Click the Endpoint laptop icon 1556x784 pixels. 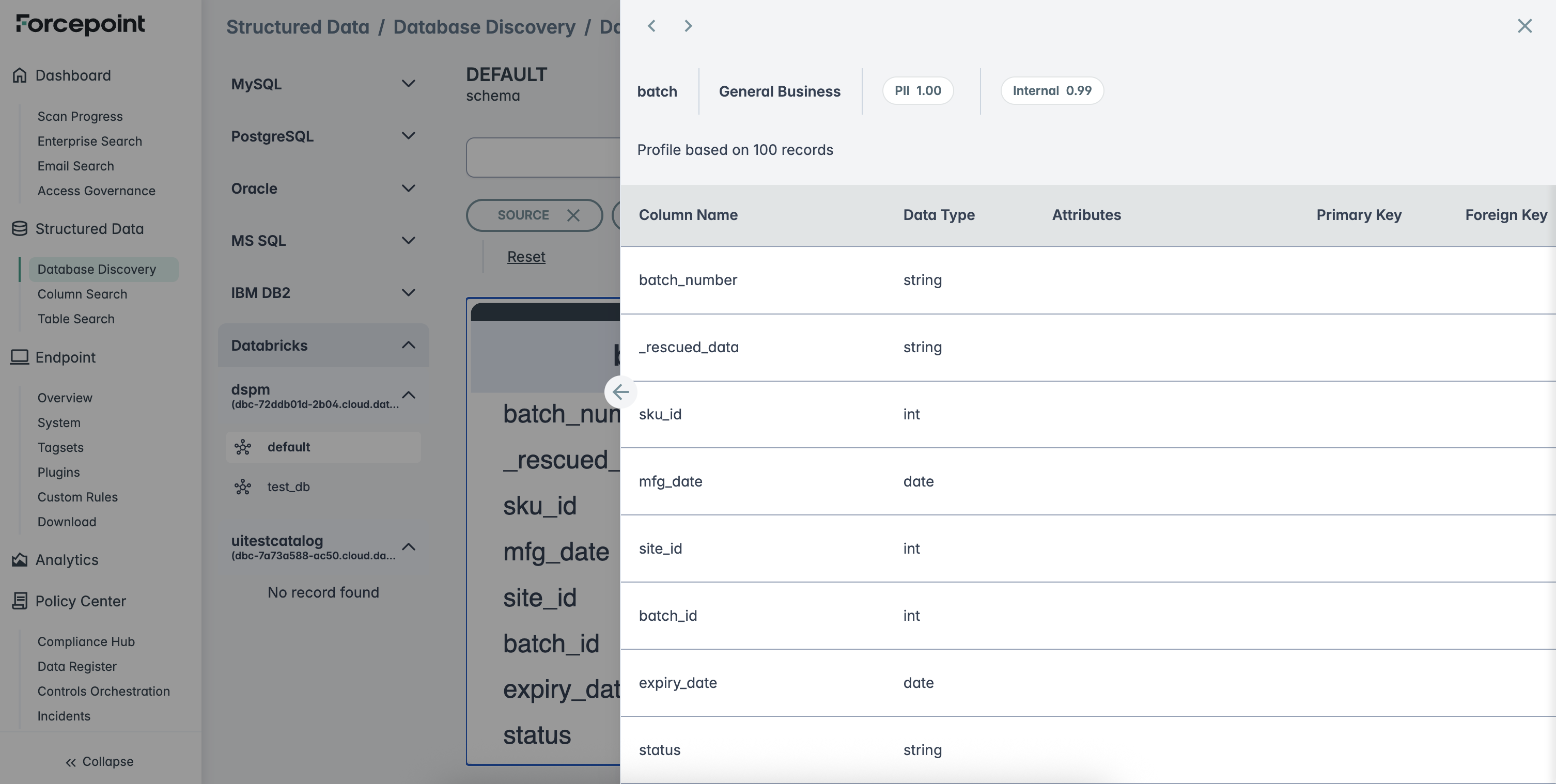19,357
